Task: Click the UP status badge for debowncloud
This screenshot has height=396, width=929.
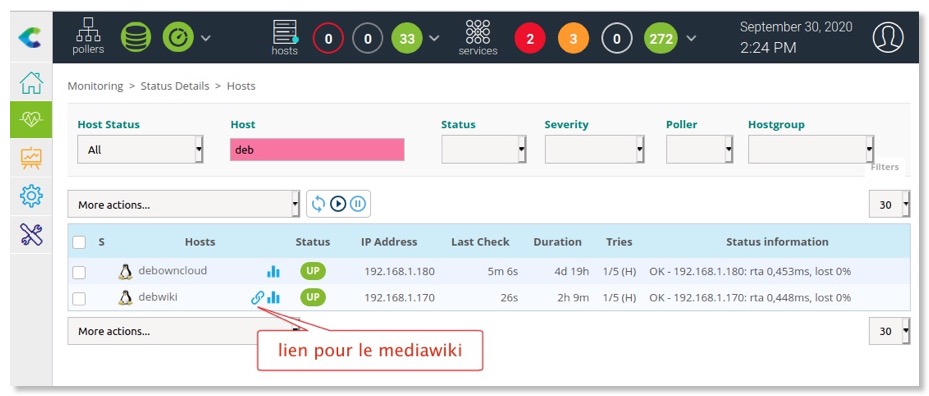Action: point(313,271)
